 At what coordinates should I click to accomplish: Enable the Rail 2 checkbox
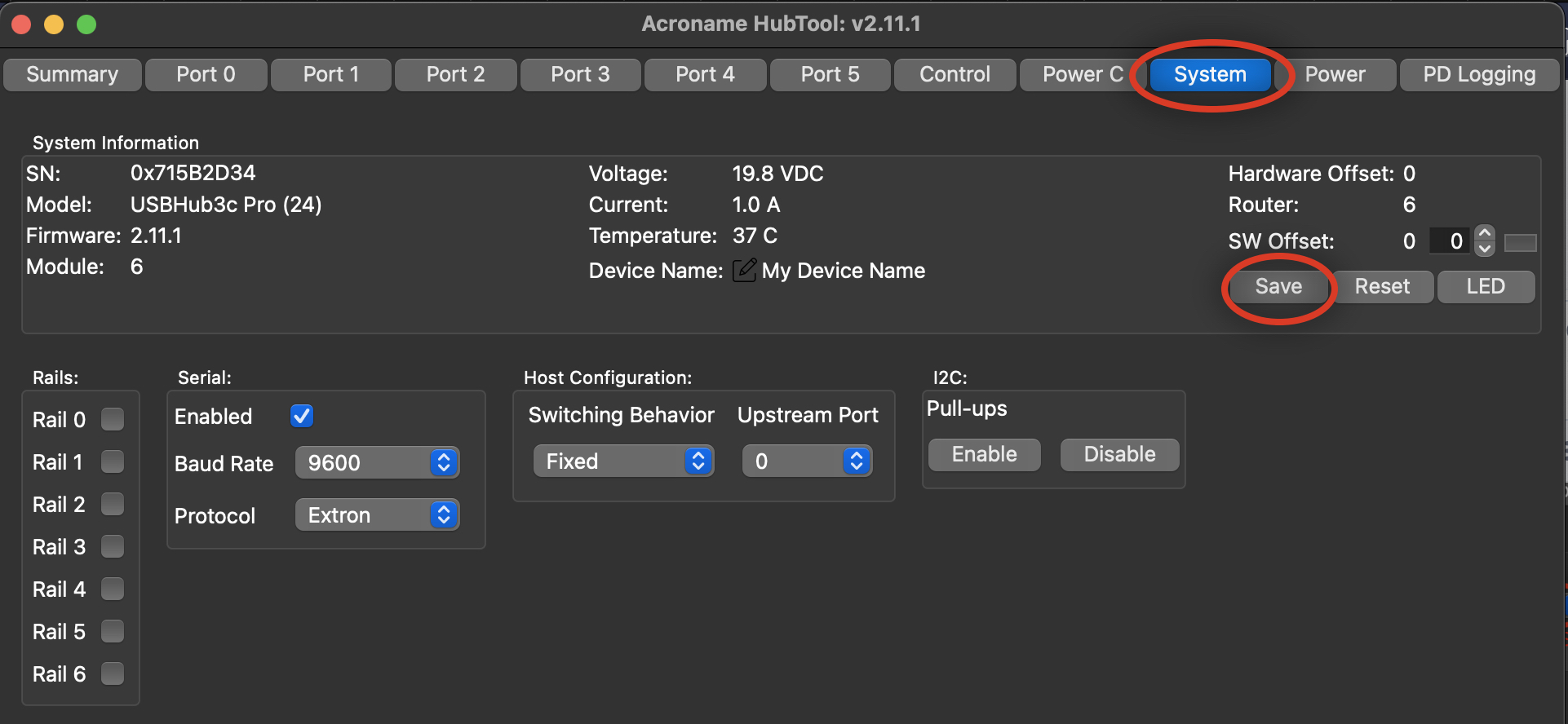point(113,504)
